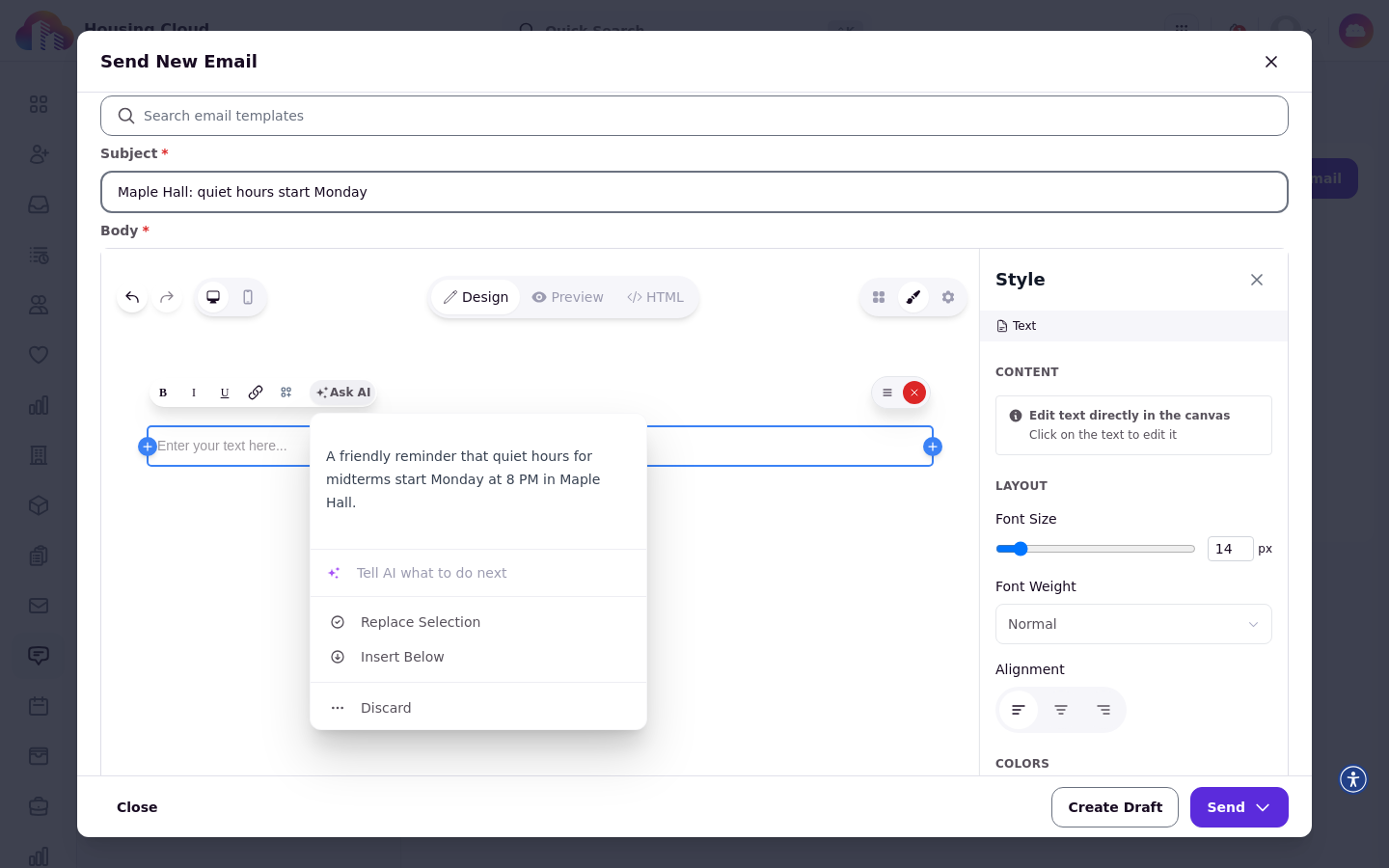Set alignment to right

[1103, 710]
